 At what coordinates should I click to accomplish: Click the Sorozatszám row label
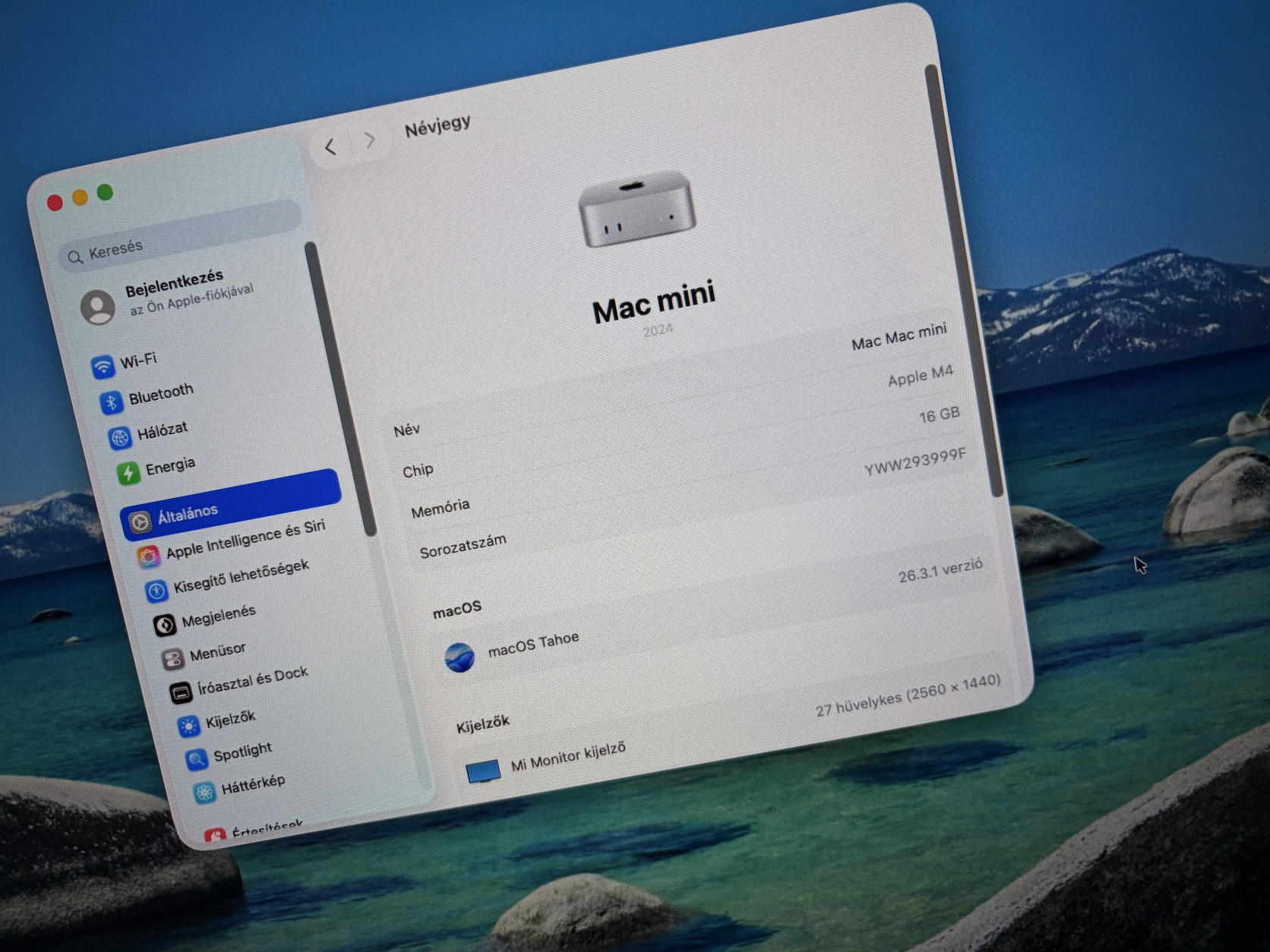463,546
